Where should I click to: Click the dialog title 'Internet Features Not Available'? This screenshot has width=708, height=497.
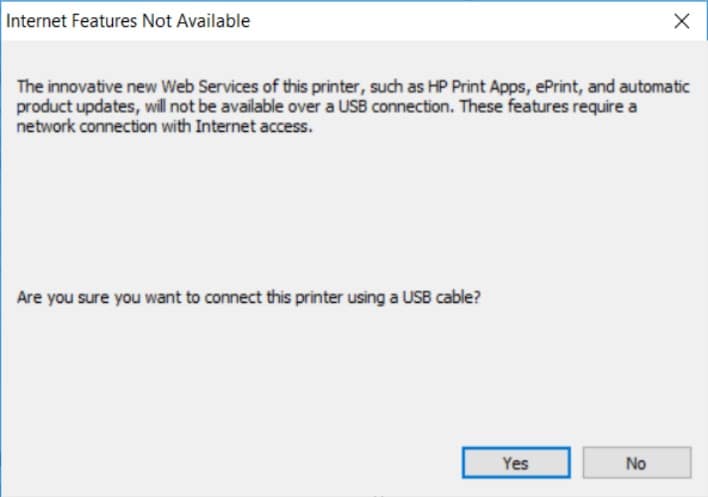pyautogui.click(x=128, y=21)
